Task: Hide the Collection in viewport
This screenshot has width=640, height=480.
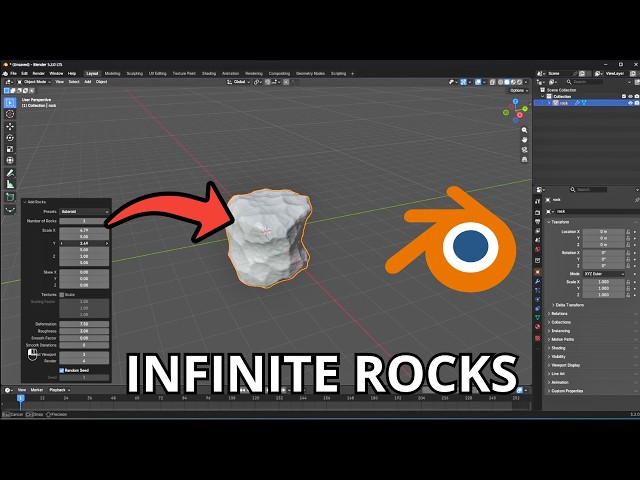Action: click(630, 96)
